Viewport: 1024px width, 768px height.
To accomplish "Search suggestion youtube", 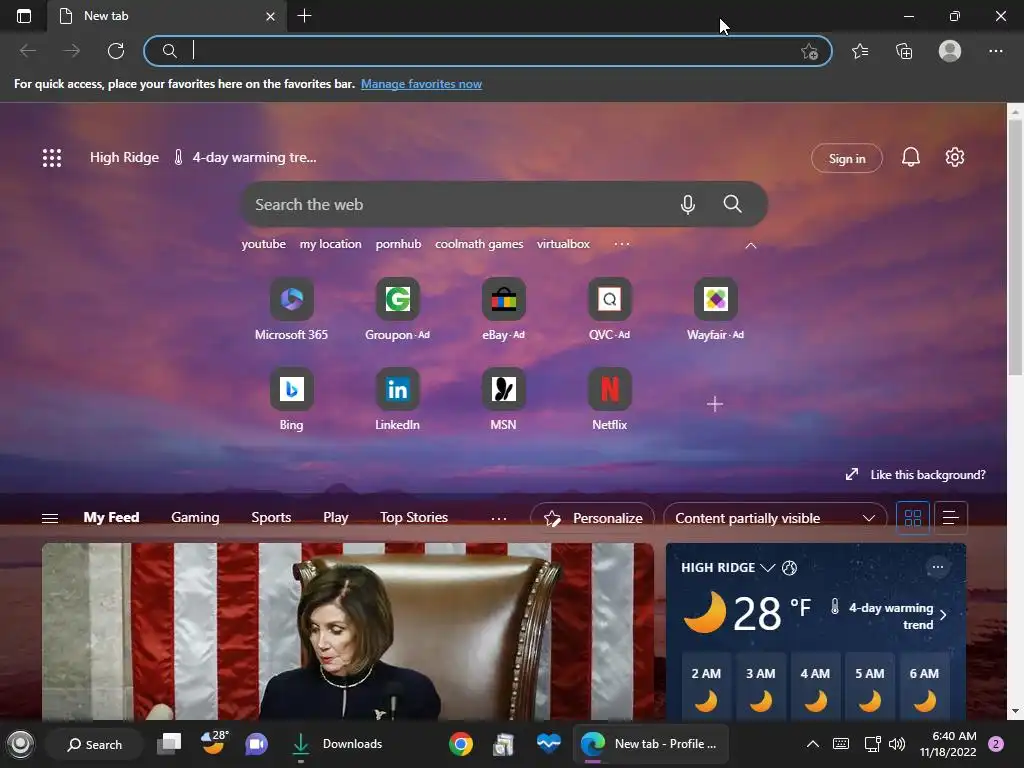I will click(263, 244).
